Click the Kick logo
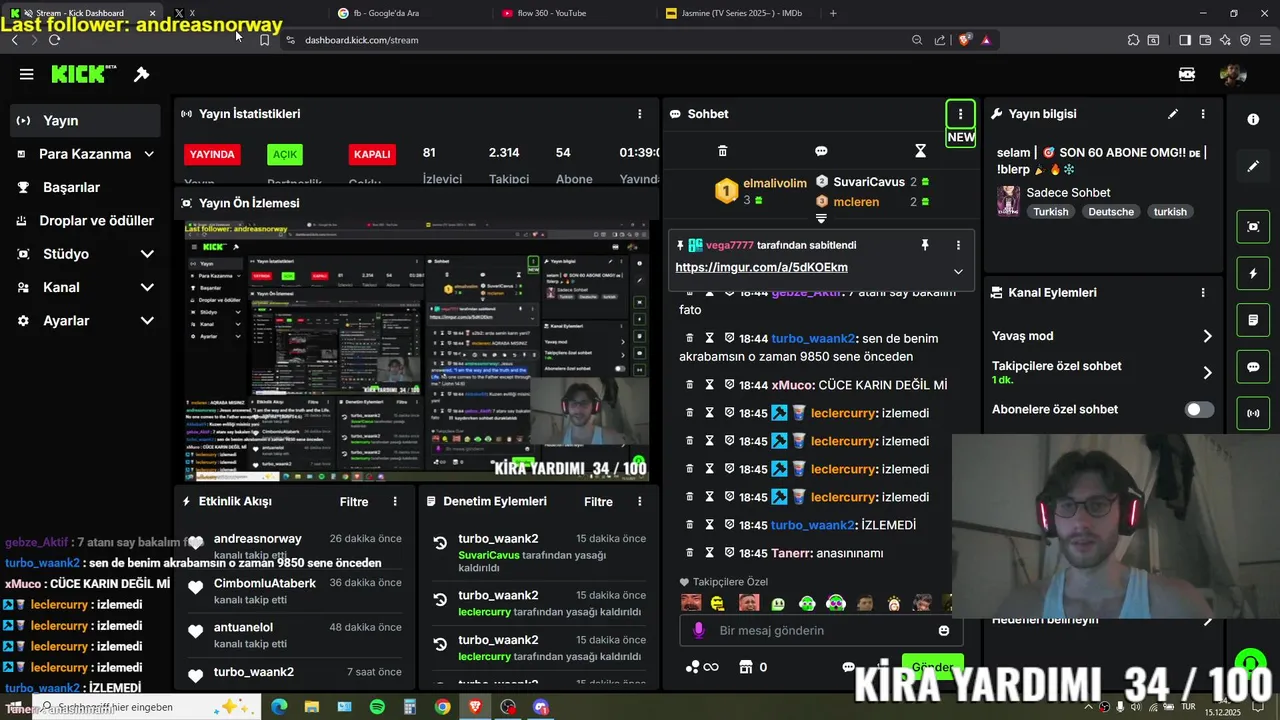This screenshot has width=1280, height=720. (84, 74)
